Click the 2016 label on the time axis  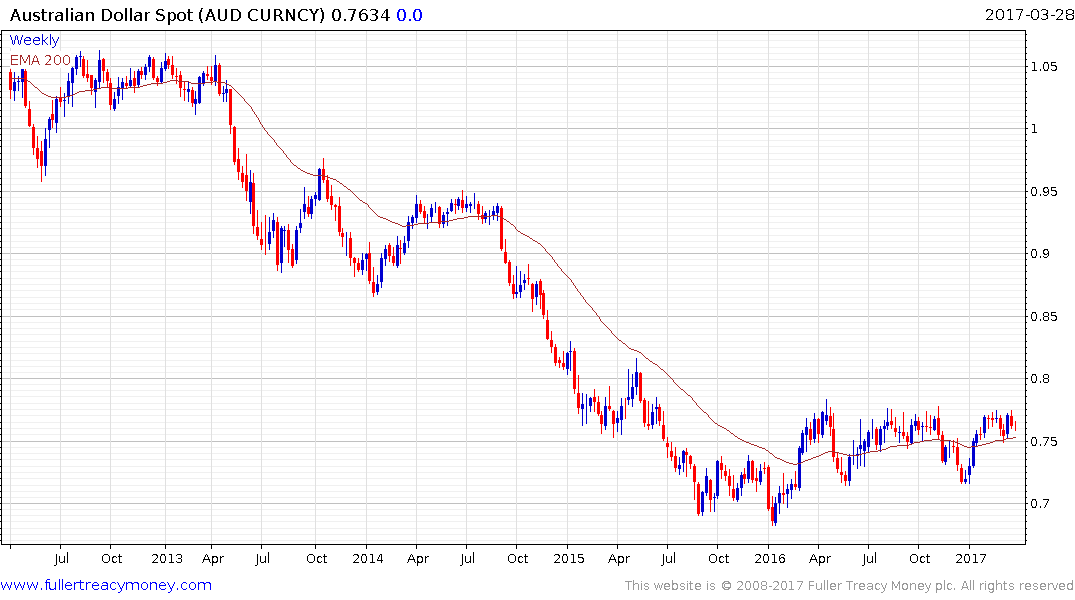click(770, 558)
